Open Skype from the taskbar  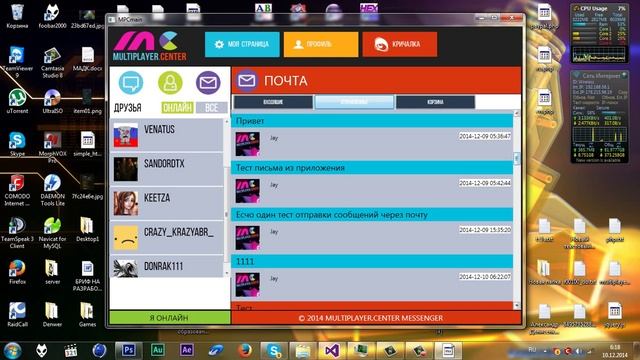274,350
